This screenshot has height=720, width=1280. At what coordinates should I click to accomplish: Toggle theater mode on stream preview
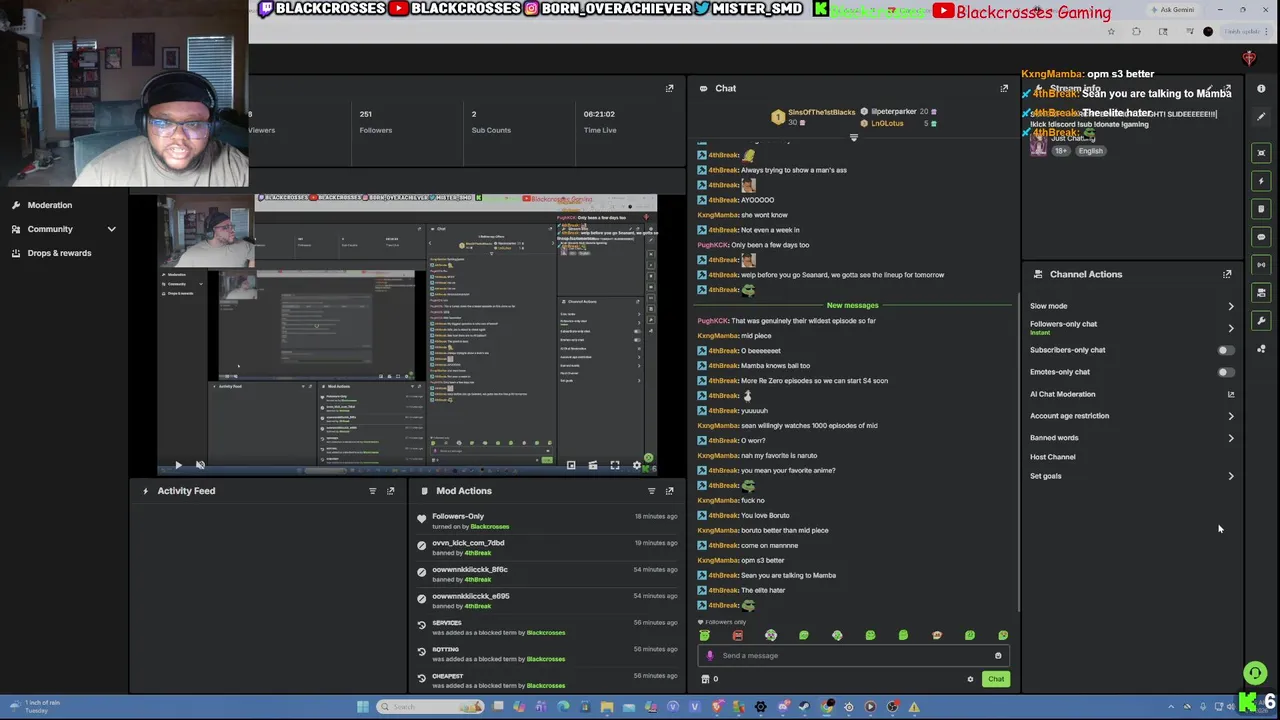click(x=592, y=465)
